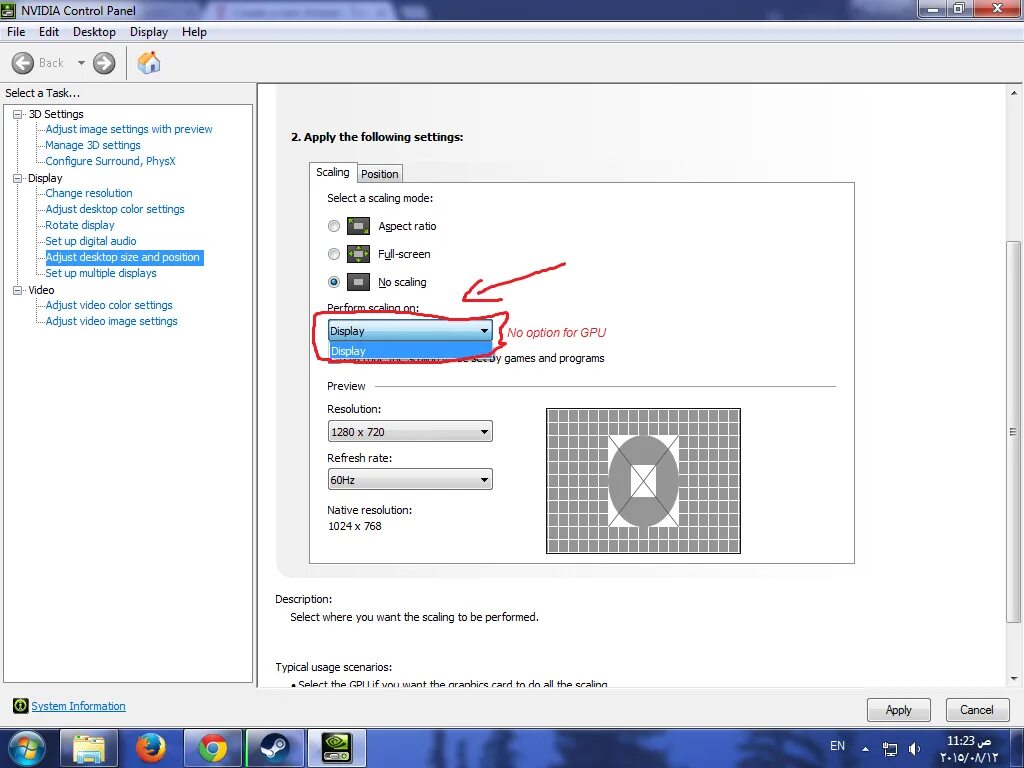Open Manage 3D settings
Screen dimensions: 1024x768
[x=93, y=145]
